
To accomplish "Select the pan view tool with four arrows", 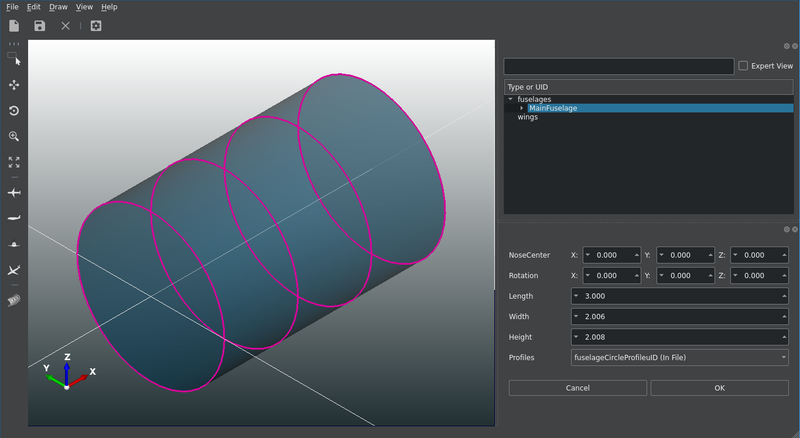I will [x=14, y=86].
